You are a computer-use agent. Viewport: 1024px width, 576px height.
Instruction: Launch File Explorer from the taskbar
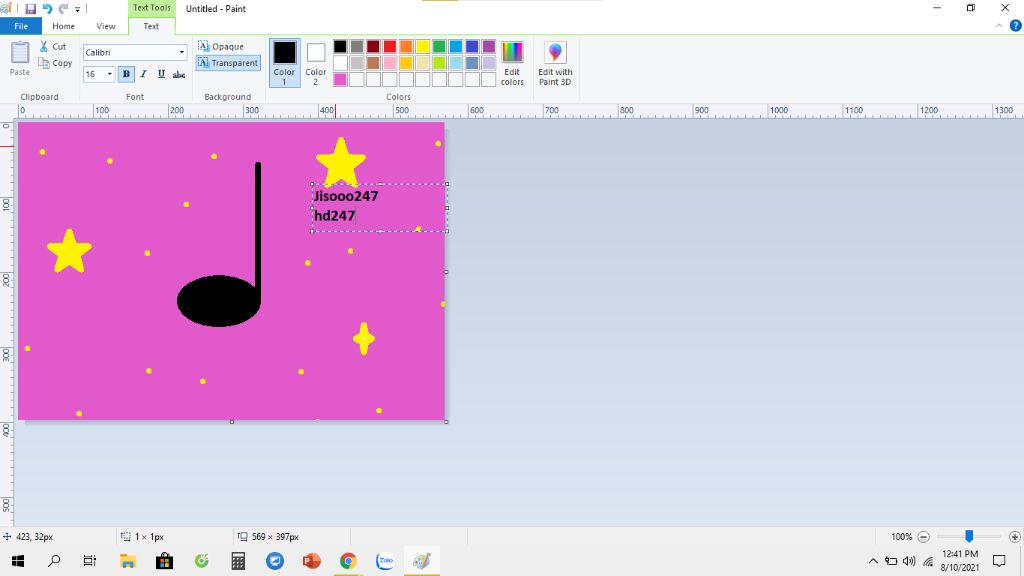(x=127, y=561)
